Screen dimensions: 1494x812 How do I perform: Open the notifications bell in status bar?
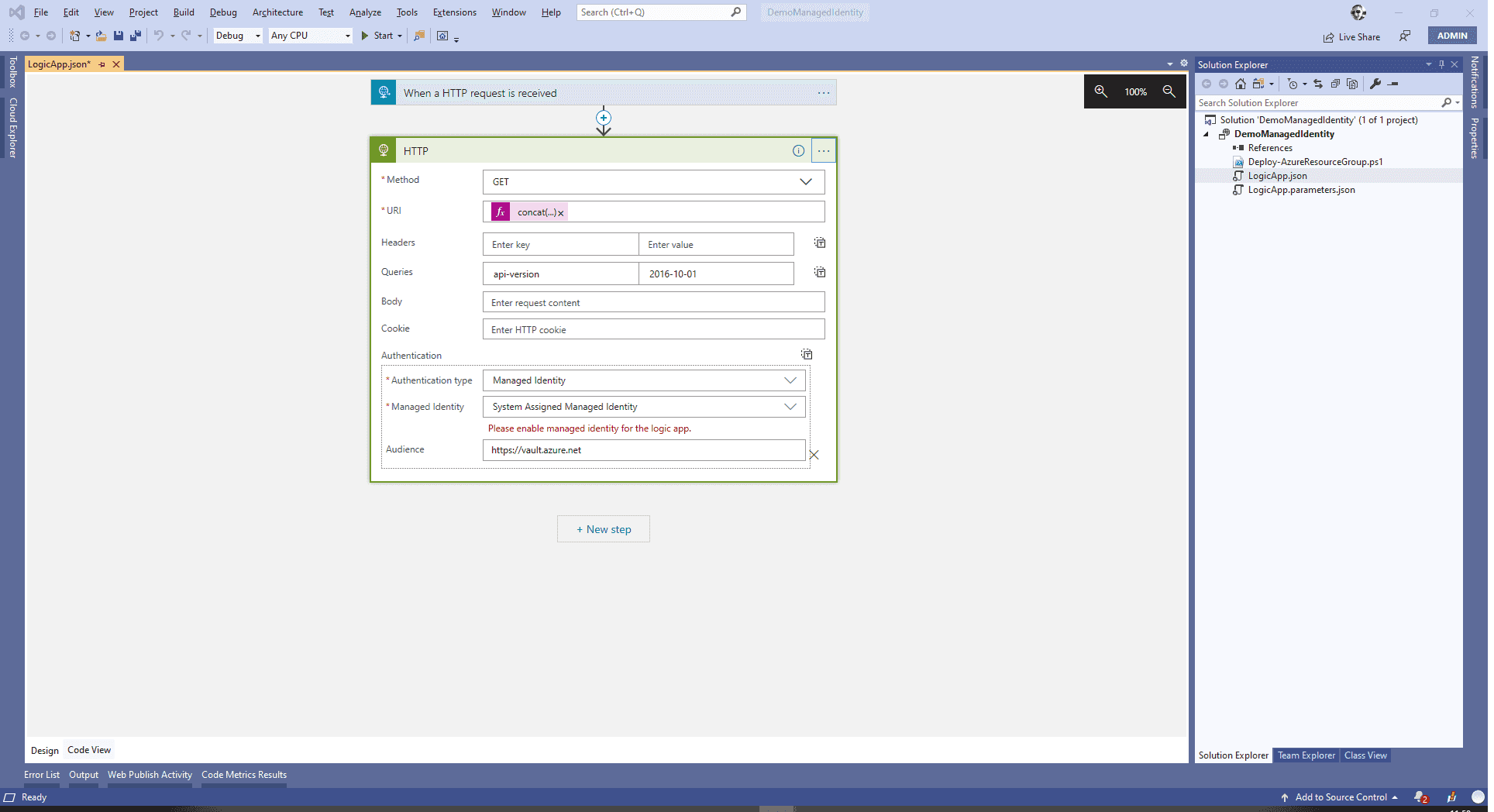1420,797
